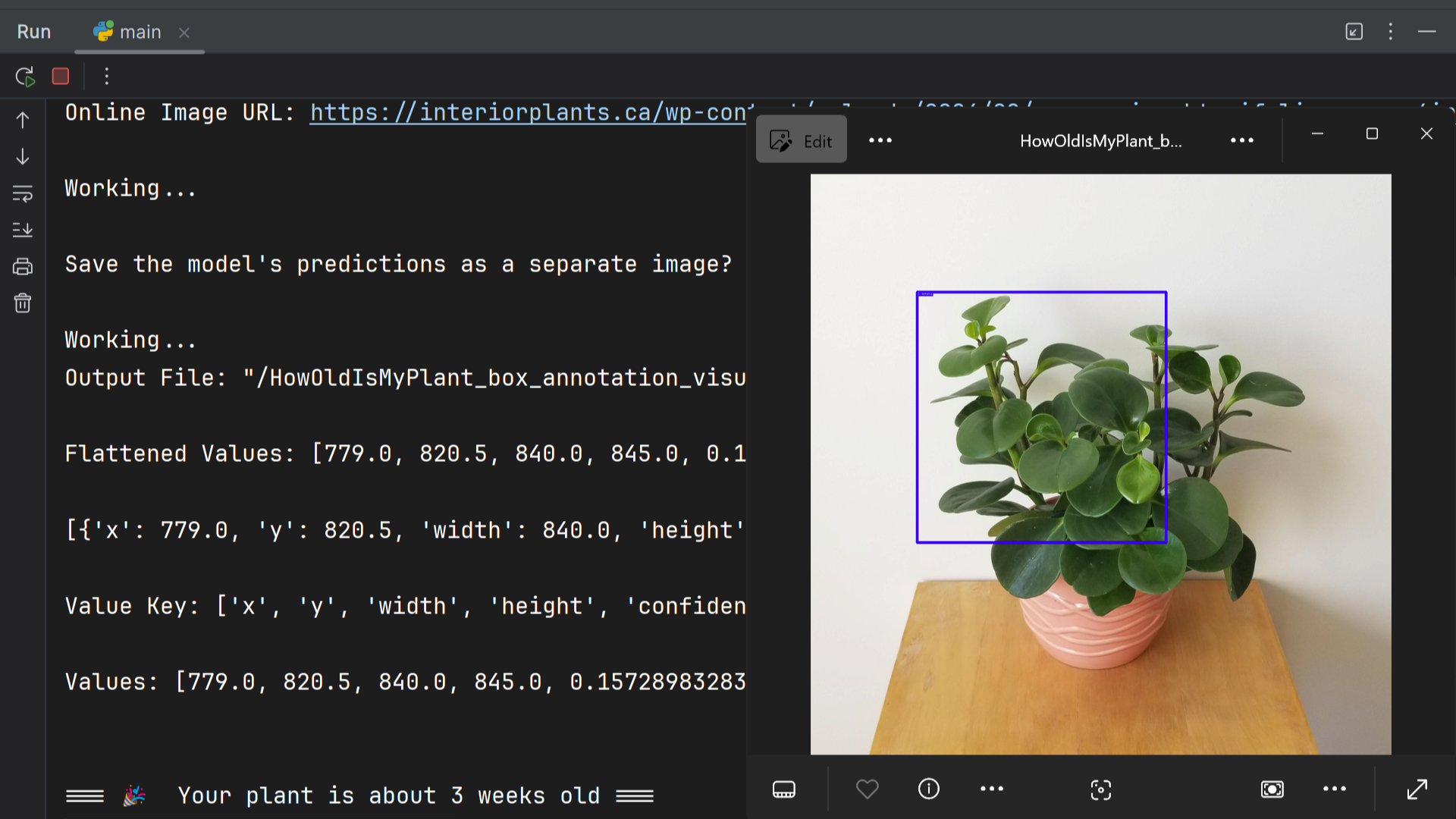Viewport: 1456px width, 819px height.
Task: Click the zoom to fit icon
Action: coord(1272,789)
